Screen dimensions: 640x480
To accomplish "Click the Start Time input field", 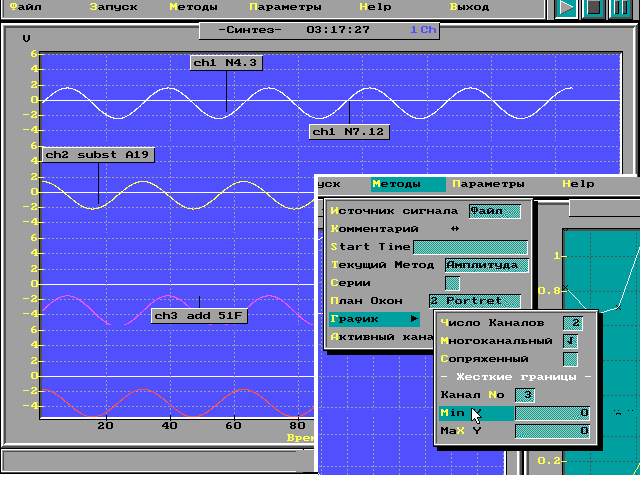I will point(470,247).
